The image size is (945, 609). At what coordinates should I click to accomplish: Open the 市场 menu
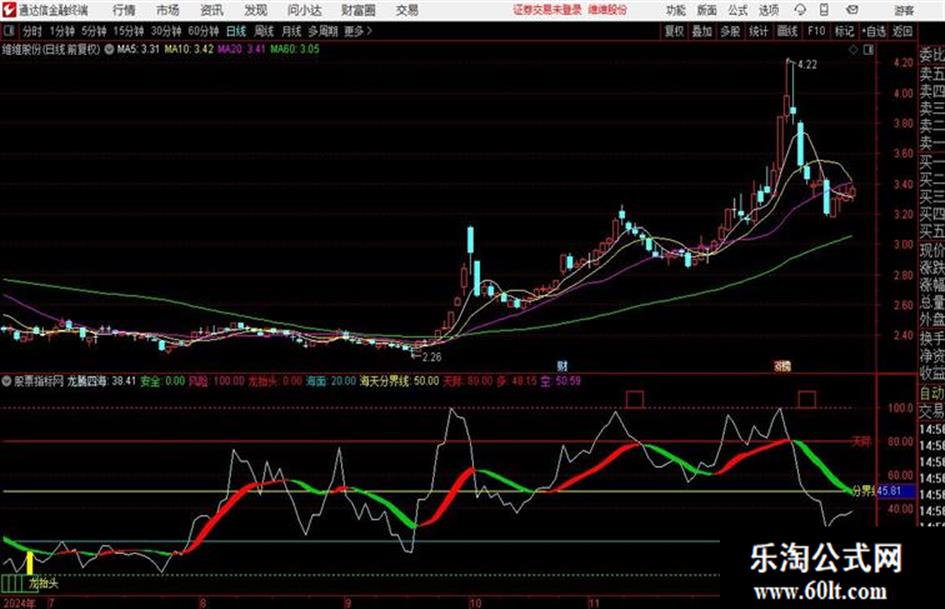click(x=168, y=10)
